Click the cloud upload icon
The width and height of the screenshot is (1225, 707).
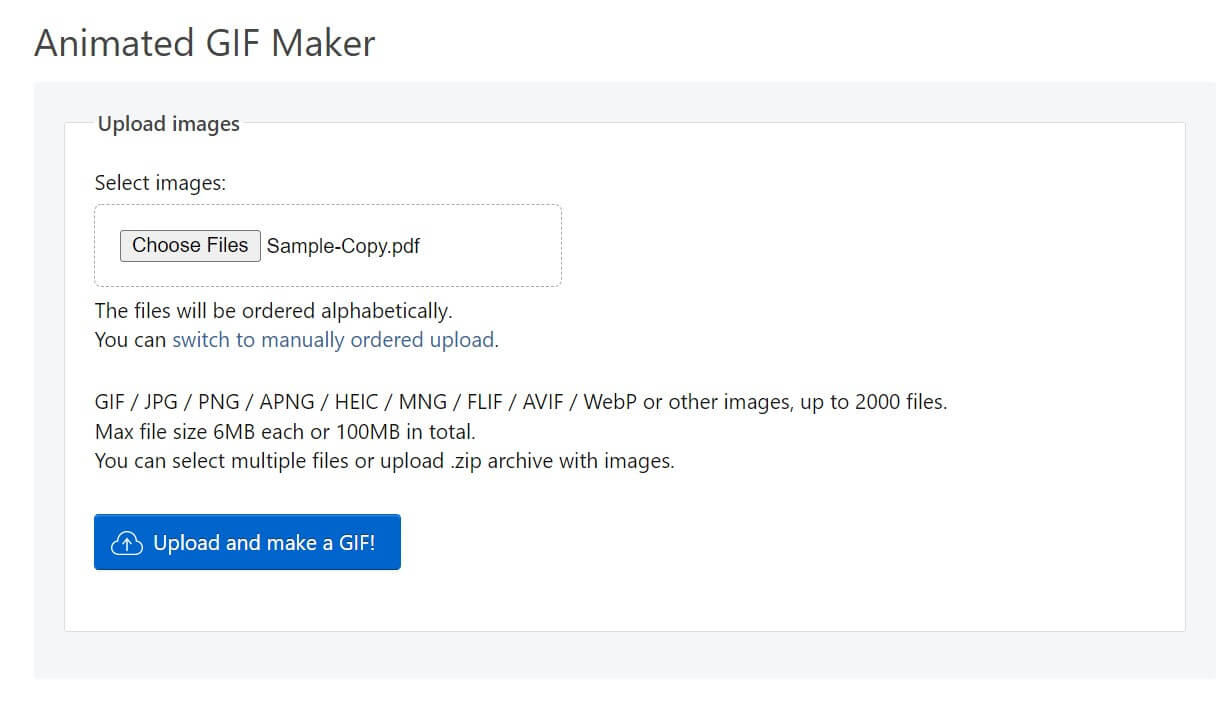[126, 543]
